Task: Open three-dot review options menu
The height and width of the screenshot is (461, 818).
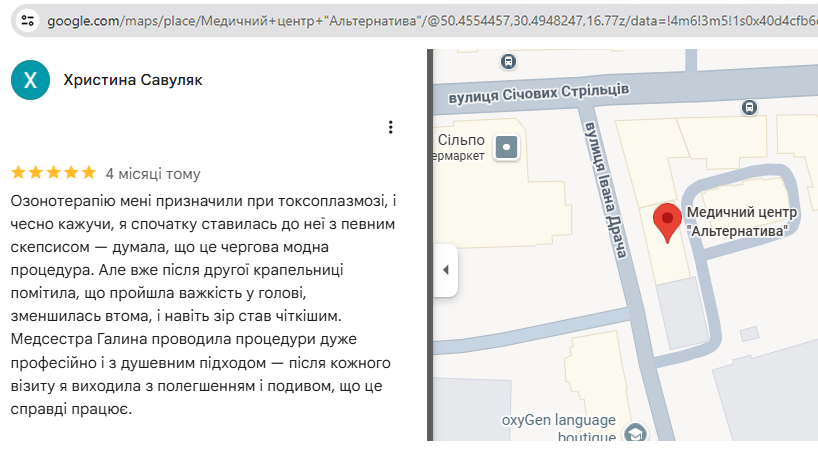Action: coord(391,127)
